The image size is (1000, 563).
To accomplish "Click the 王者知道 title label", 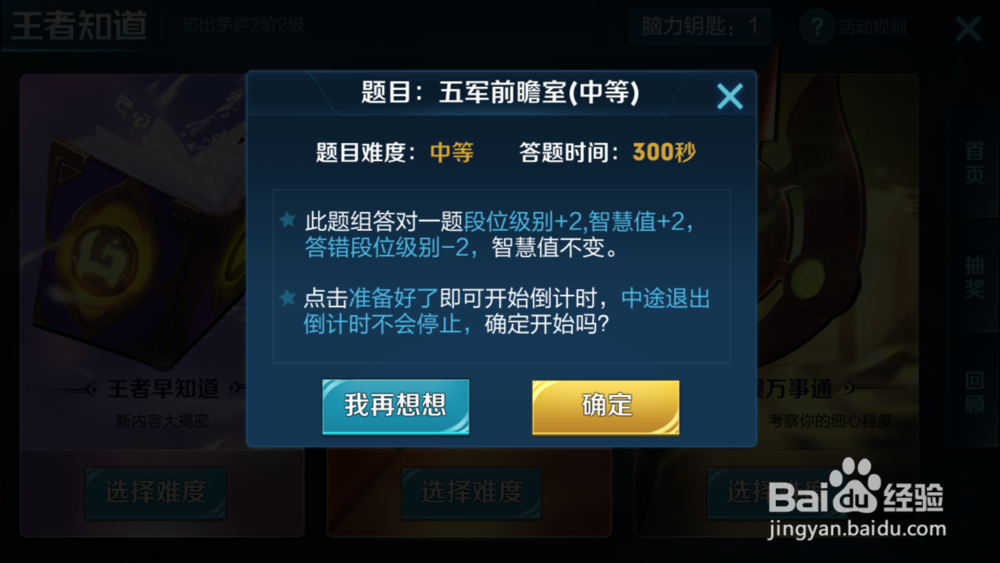I will [x=79, y=26].
